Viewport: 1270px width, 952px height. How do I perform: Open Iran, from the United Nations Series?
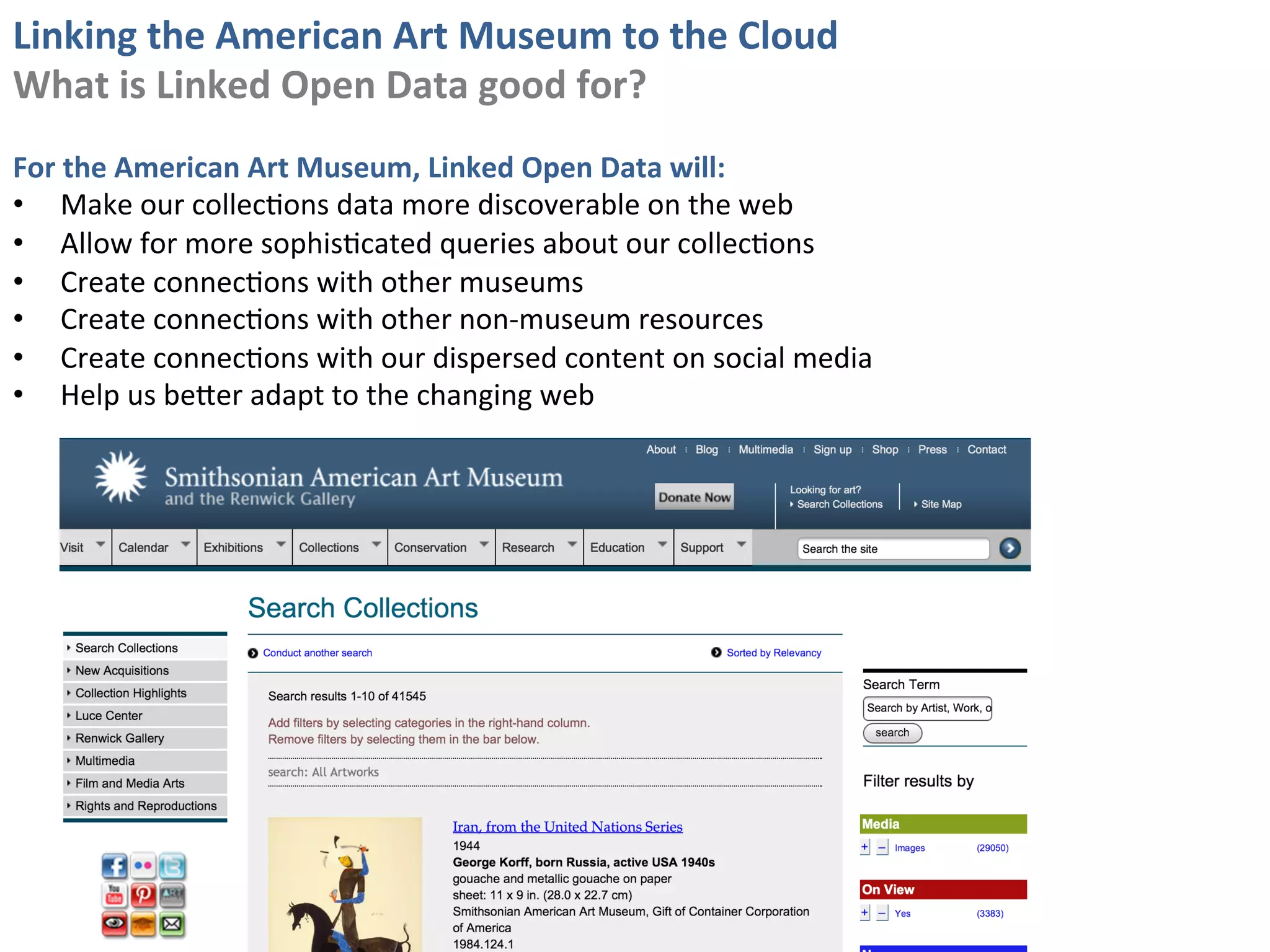pyautogui.click(x=567, y=827)
